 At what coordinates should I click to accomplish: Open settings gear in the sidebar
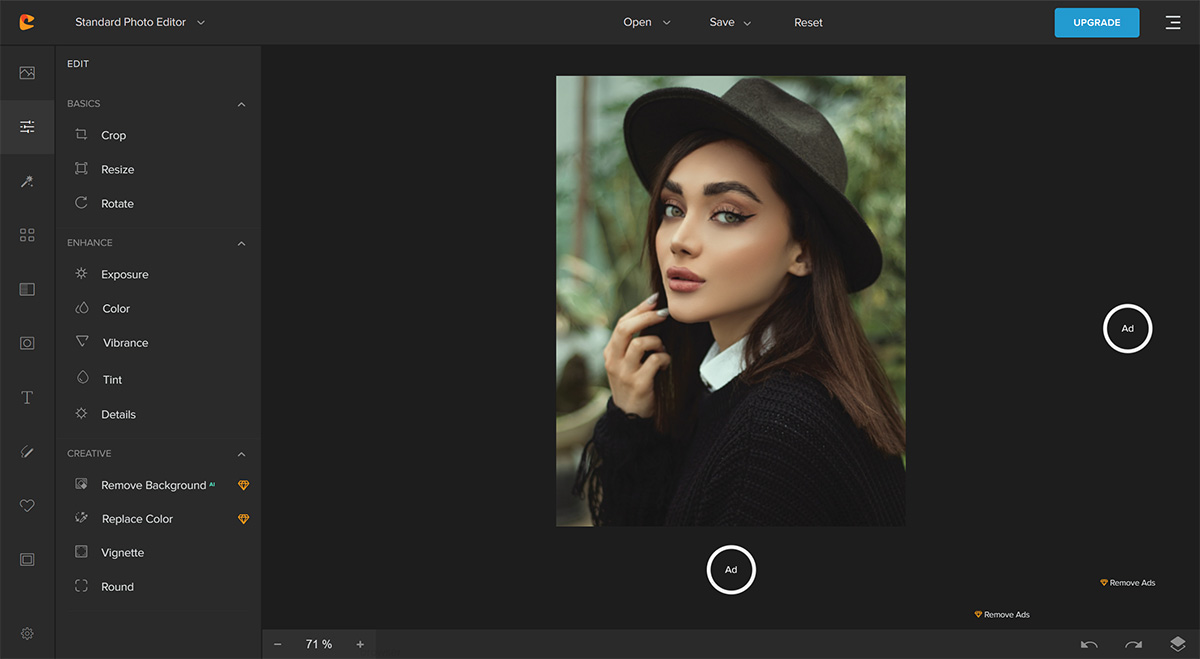click(27, 633)
